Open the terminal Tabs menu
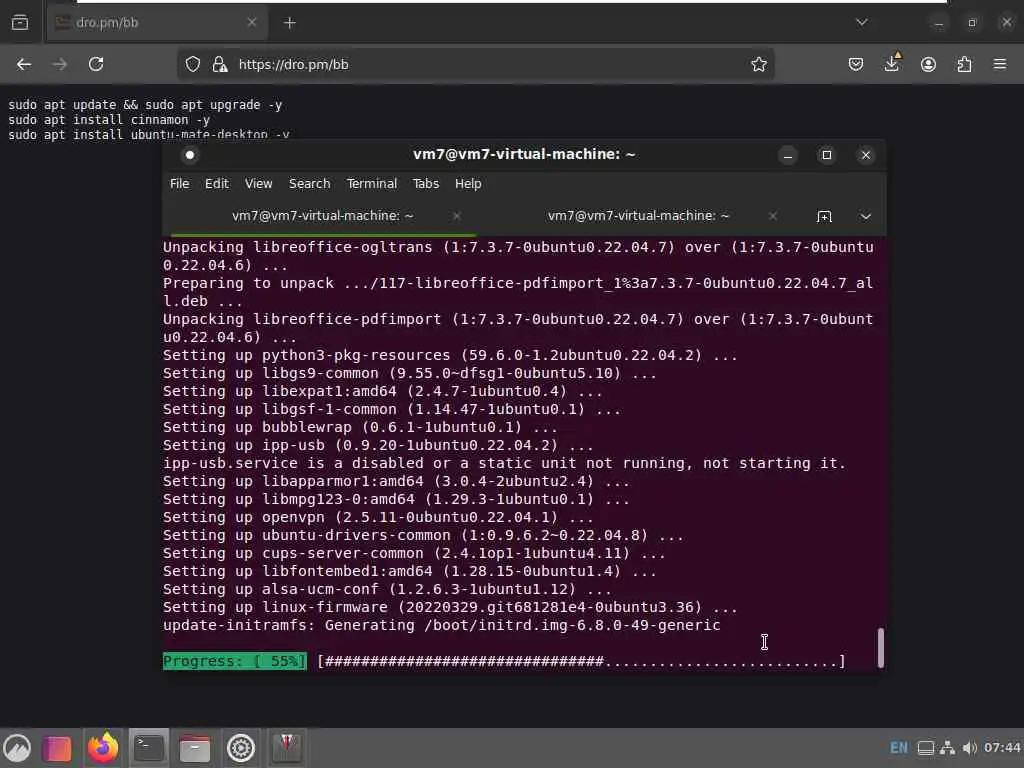 426,184
